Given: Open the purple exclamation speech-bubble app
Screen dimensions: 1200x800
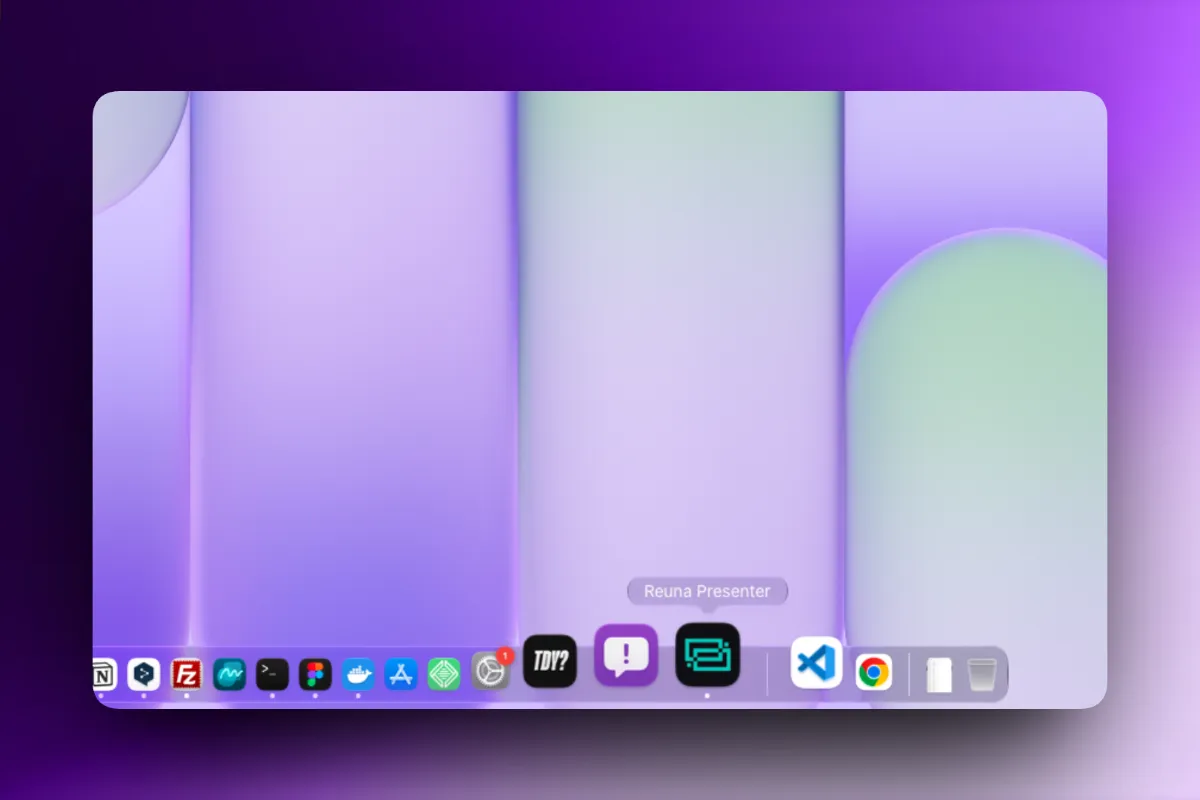Looking at the screenshot, I should tap(626, 655).
